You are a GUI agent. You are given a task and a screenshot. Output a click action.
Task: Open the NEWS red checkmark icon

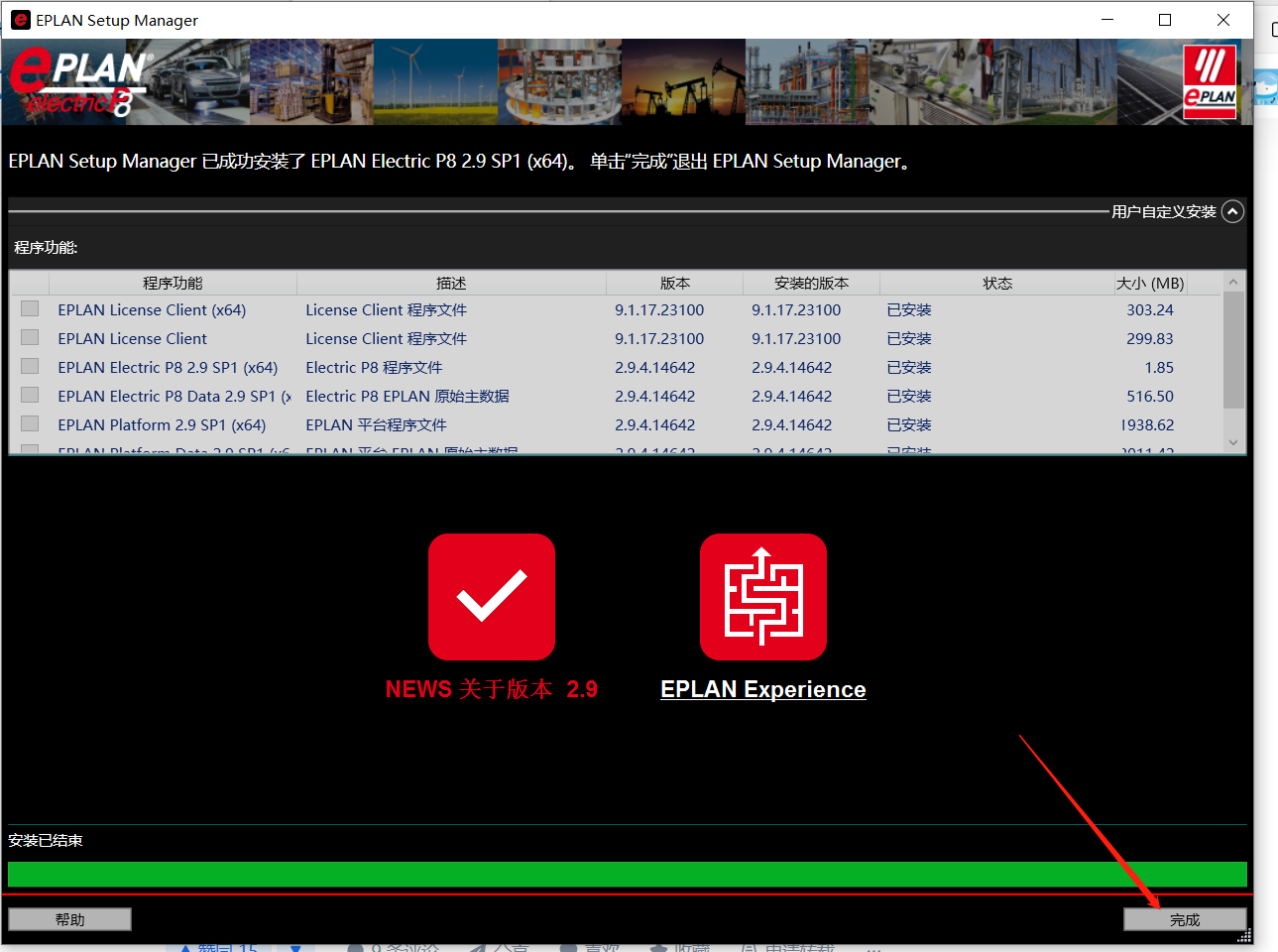[491, 596]
